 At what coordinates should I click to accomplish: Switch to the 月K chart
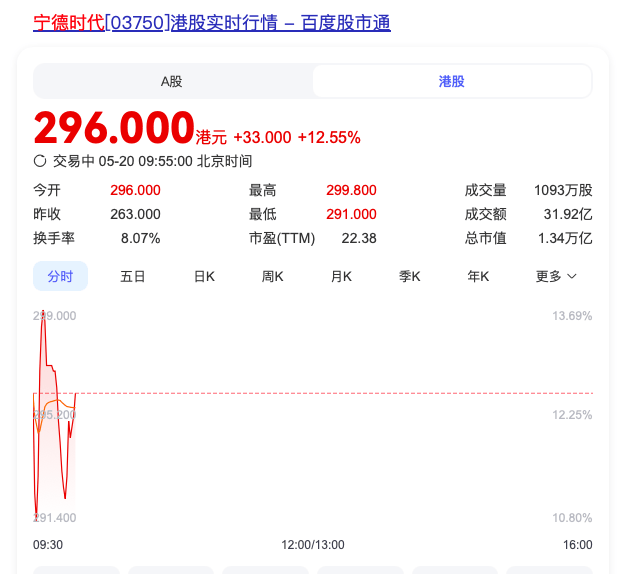click(342, 276)
